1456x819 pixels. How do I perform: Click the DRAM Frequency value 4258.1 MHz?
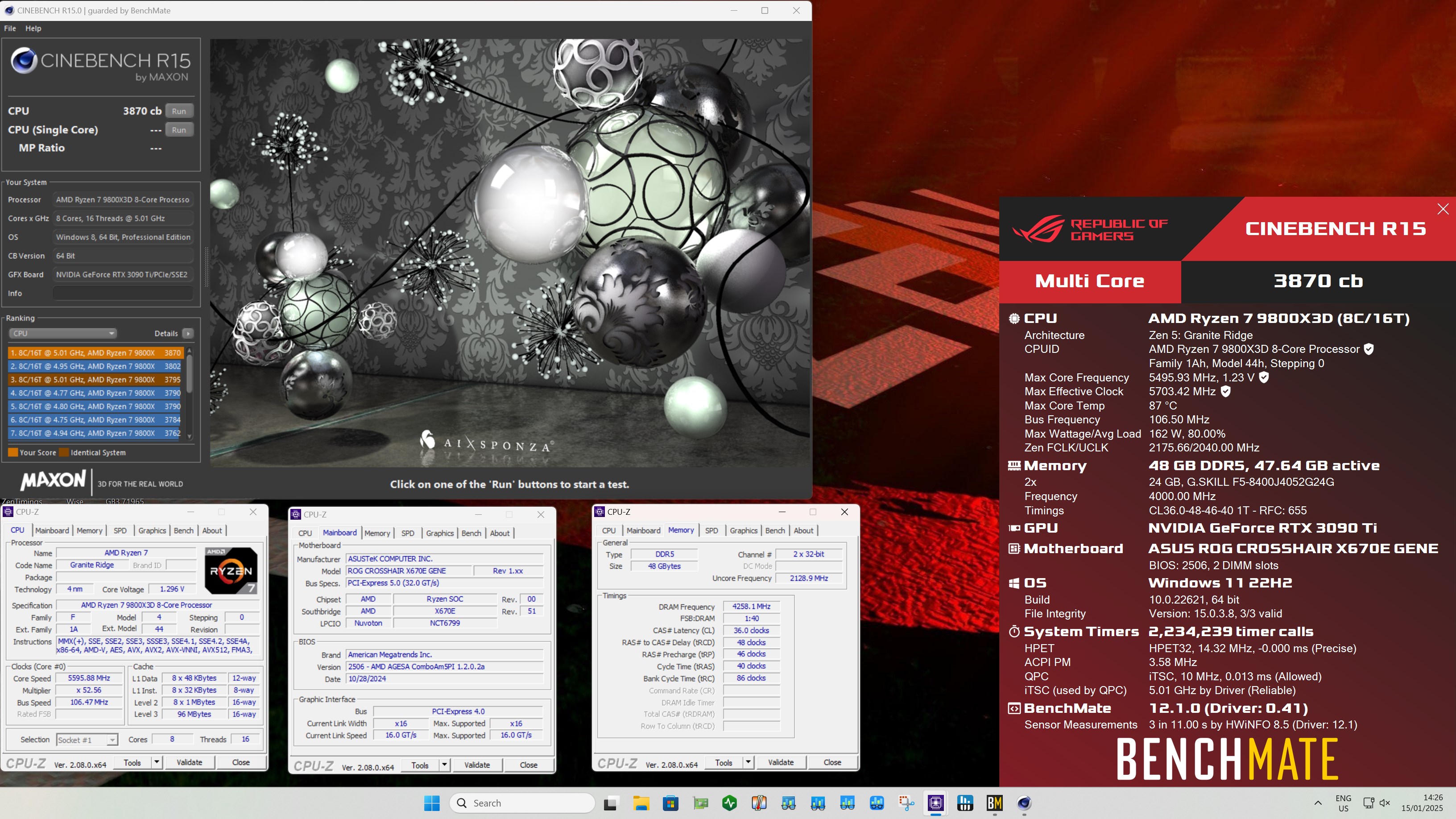(x=751, y=607)
